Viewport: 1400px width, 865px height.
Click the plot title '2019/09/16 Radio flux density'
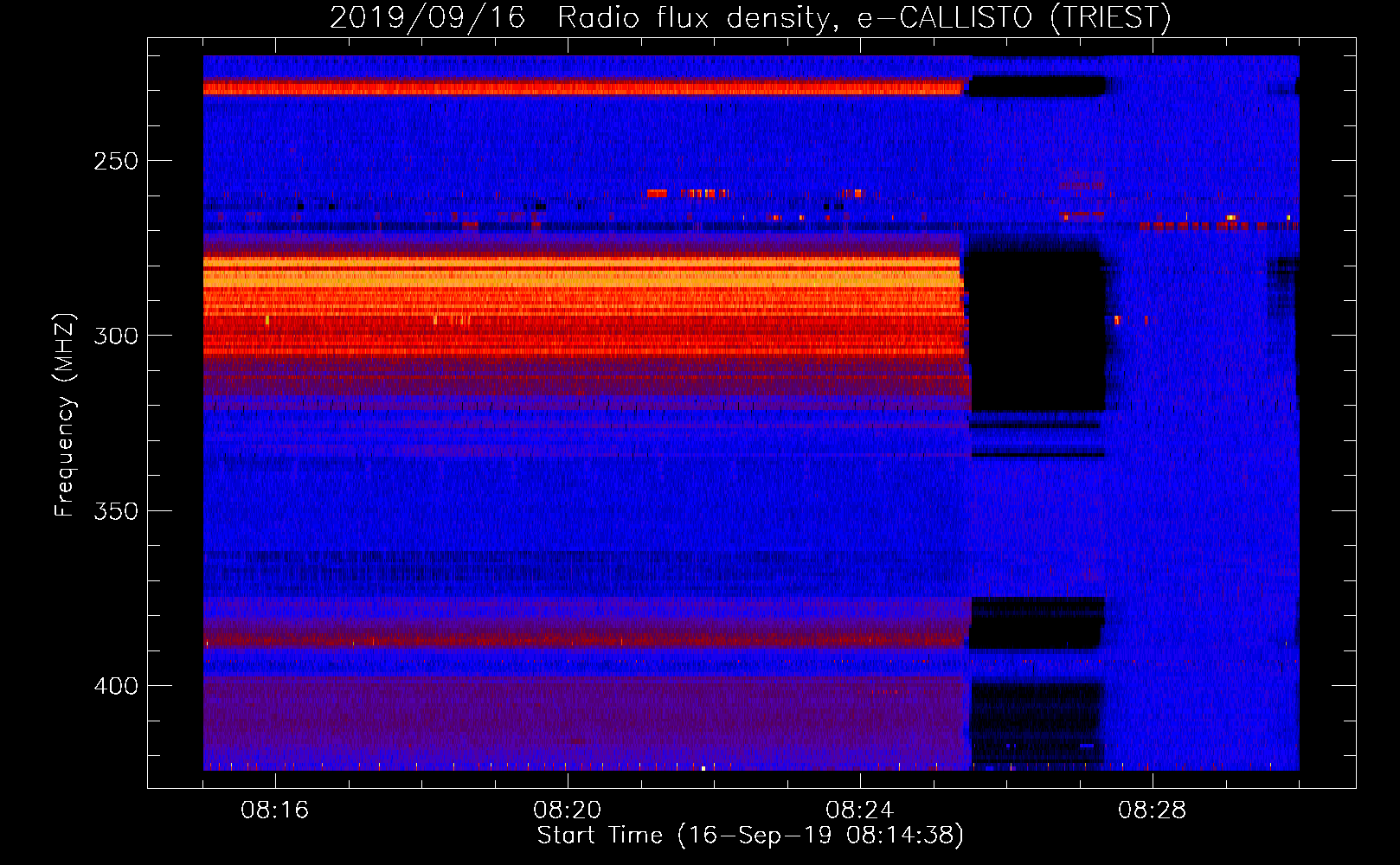click(x=750, y=17)
